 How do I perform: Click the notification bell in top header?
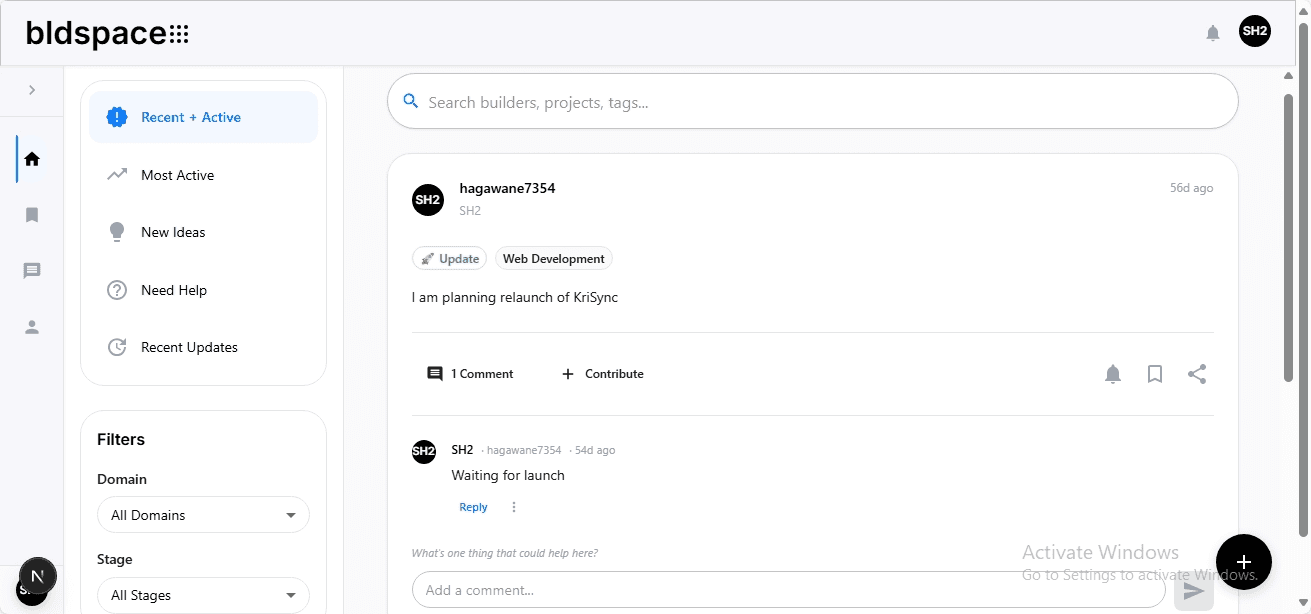[1213, 33]
